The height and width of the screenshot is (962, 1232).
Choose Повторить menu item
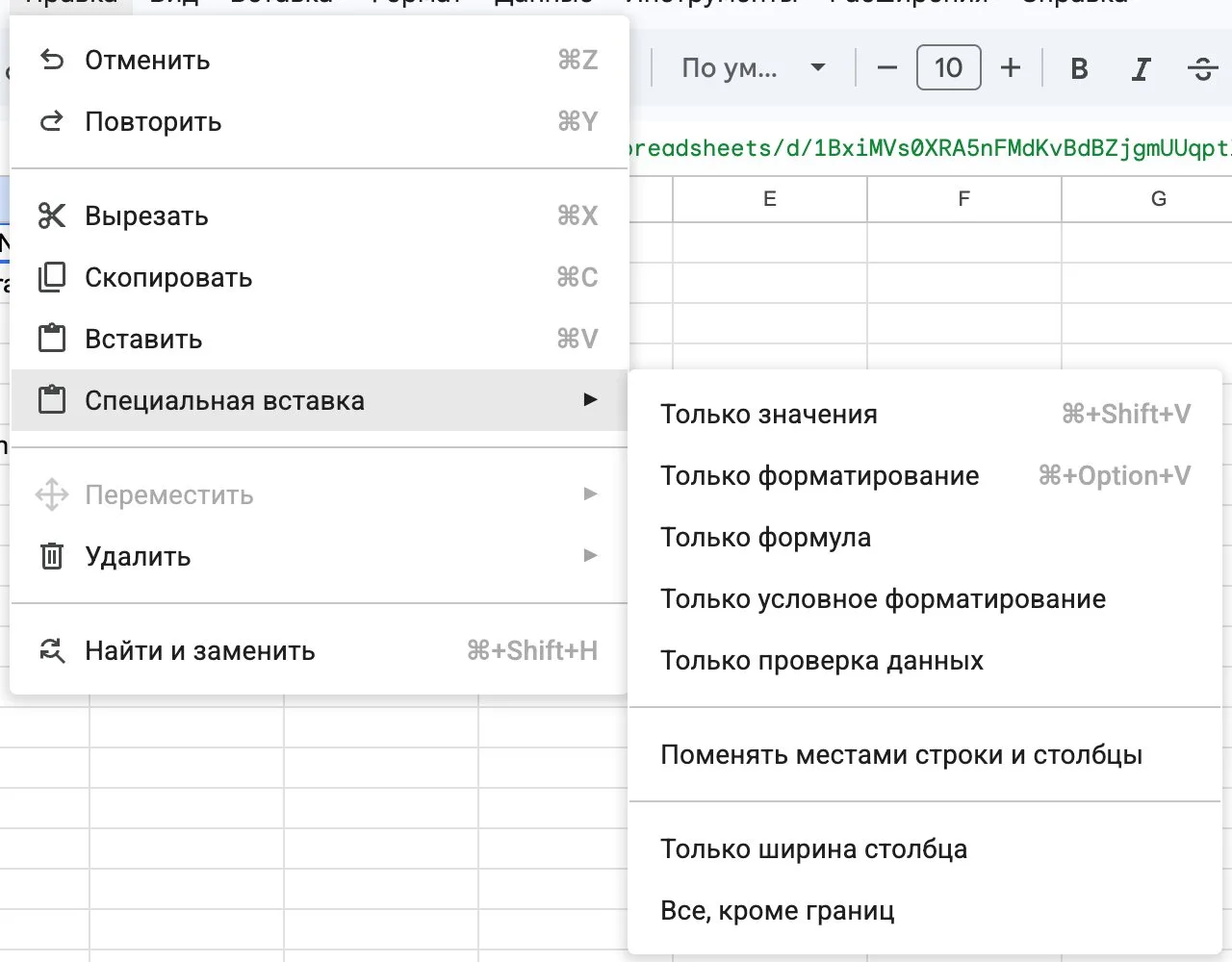point(319,122)
